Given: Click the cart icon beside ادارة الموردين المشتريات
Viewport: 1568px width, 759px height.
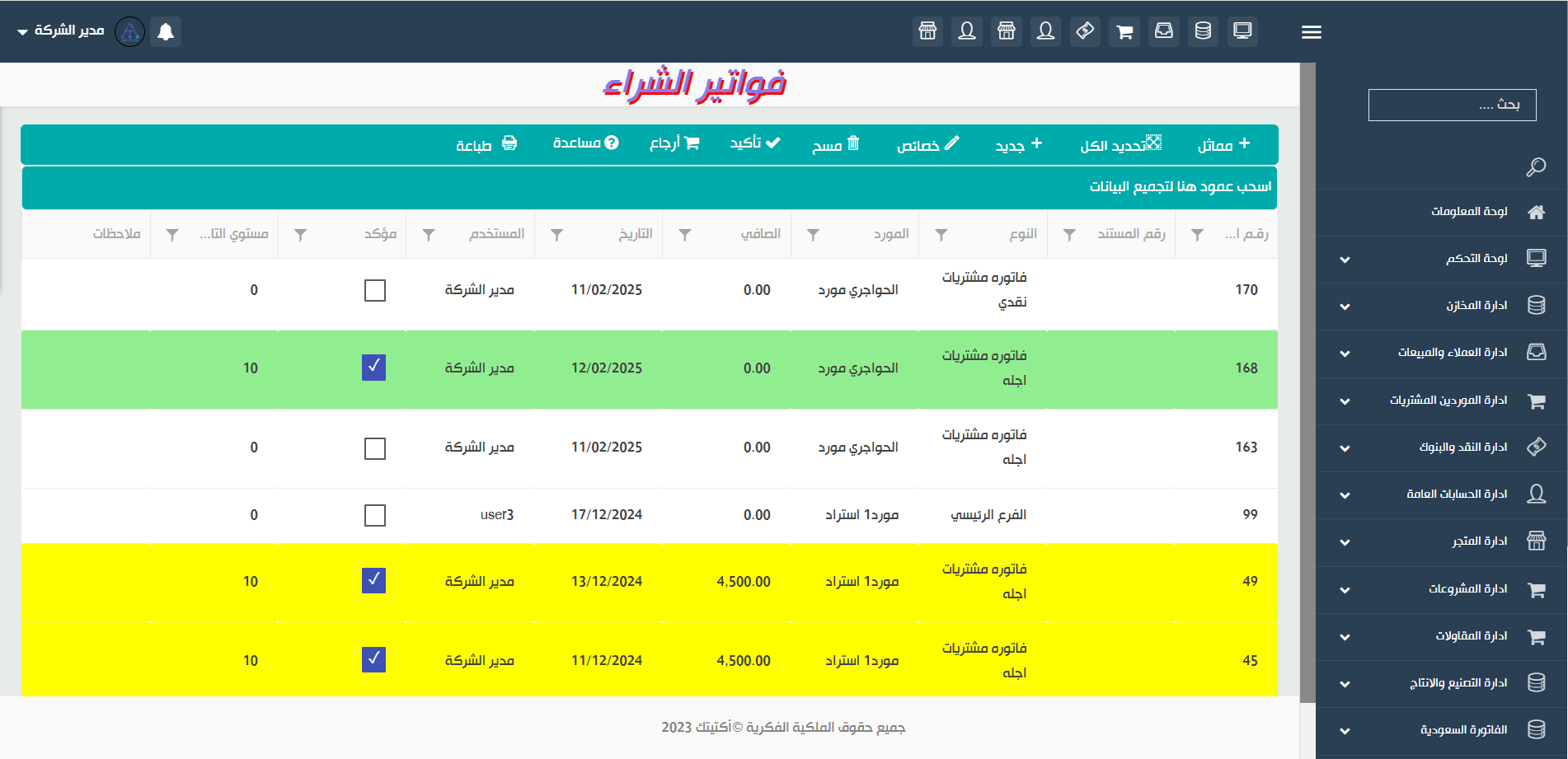Looking at the screenshot, I should point(1536,401).
